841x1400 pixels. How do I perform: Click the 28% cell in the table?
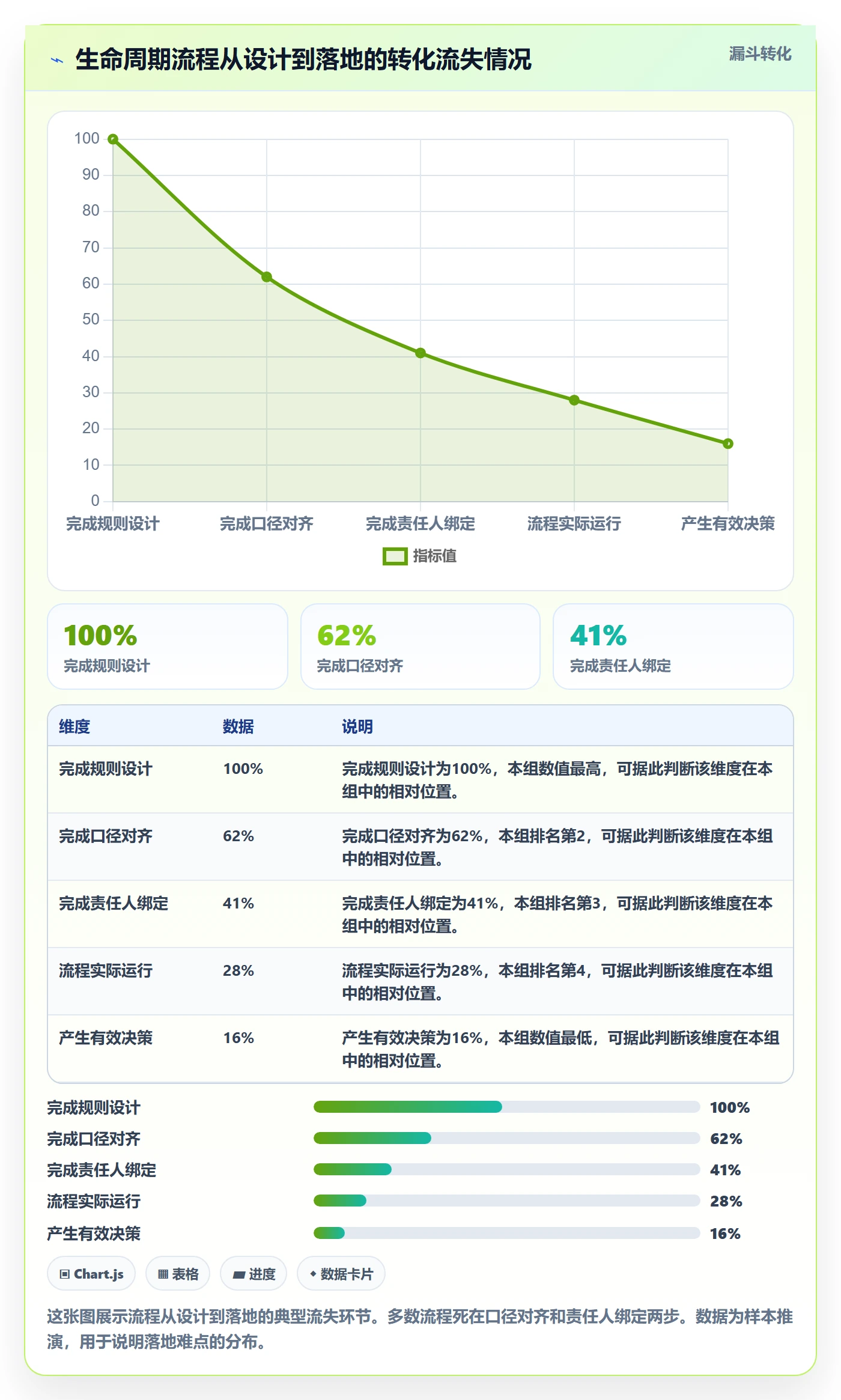pos(238,971)
